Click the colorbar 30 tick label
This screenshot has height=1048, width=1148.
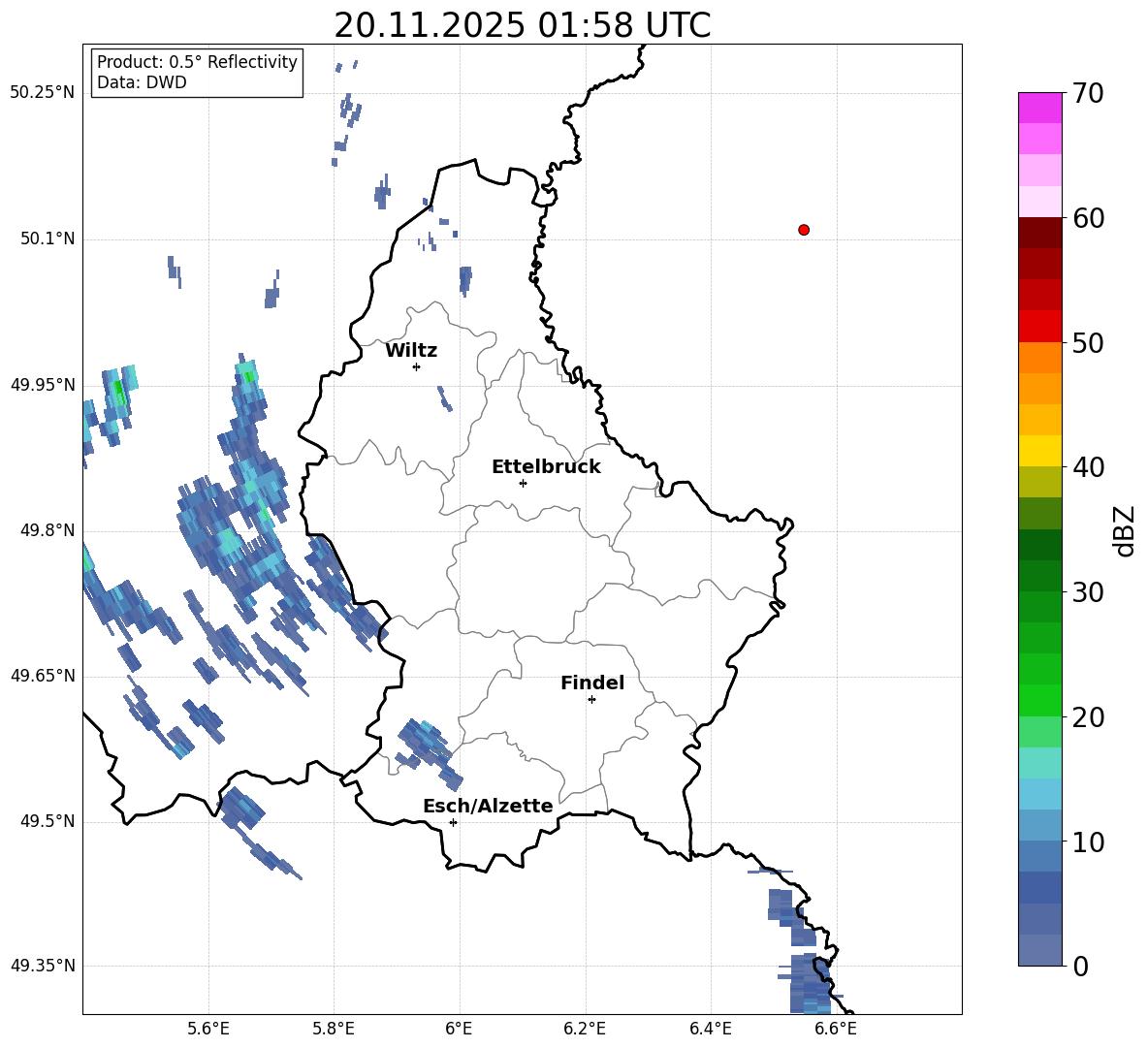tap(1088, 592)
